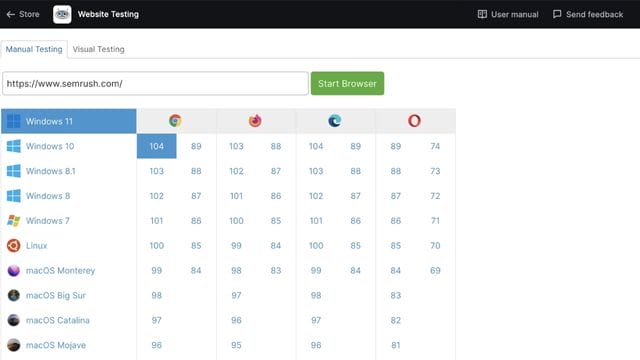
Task: Click the macOS Monterey icon
Action: [14, 271]
